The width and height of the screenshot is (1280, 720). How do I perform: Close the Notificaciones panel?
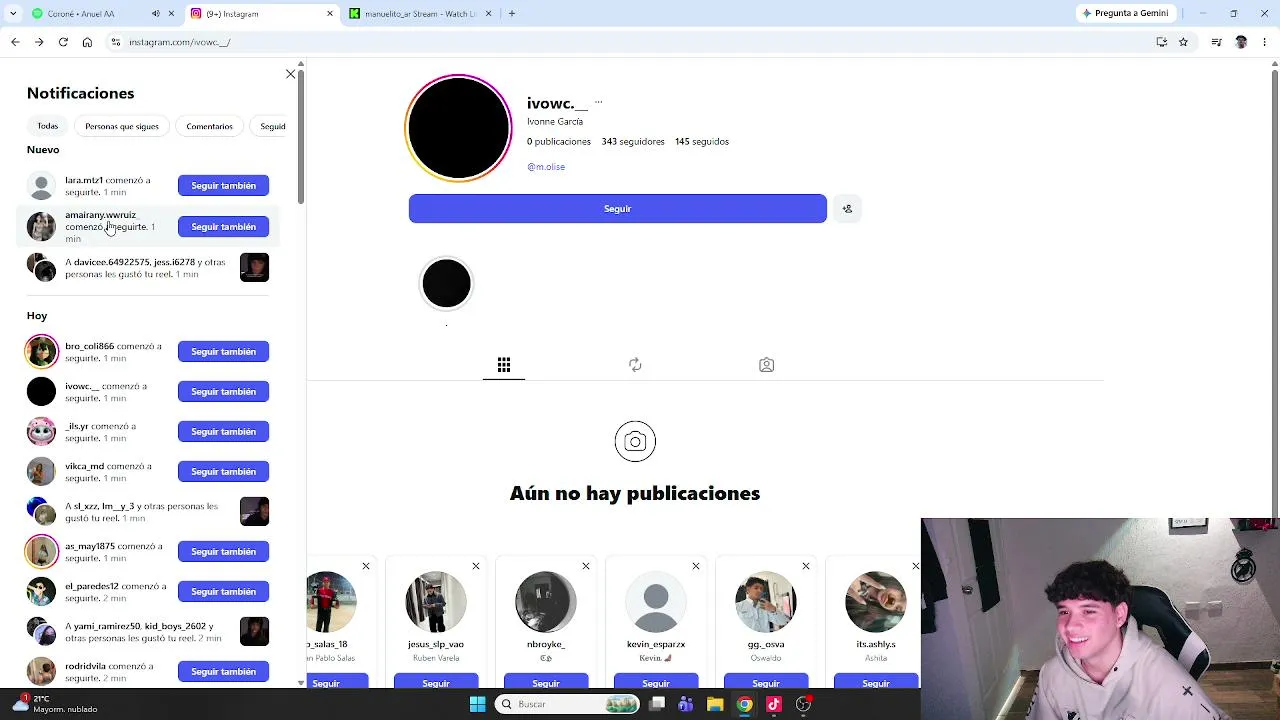click(x=290, y=74)
